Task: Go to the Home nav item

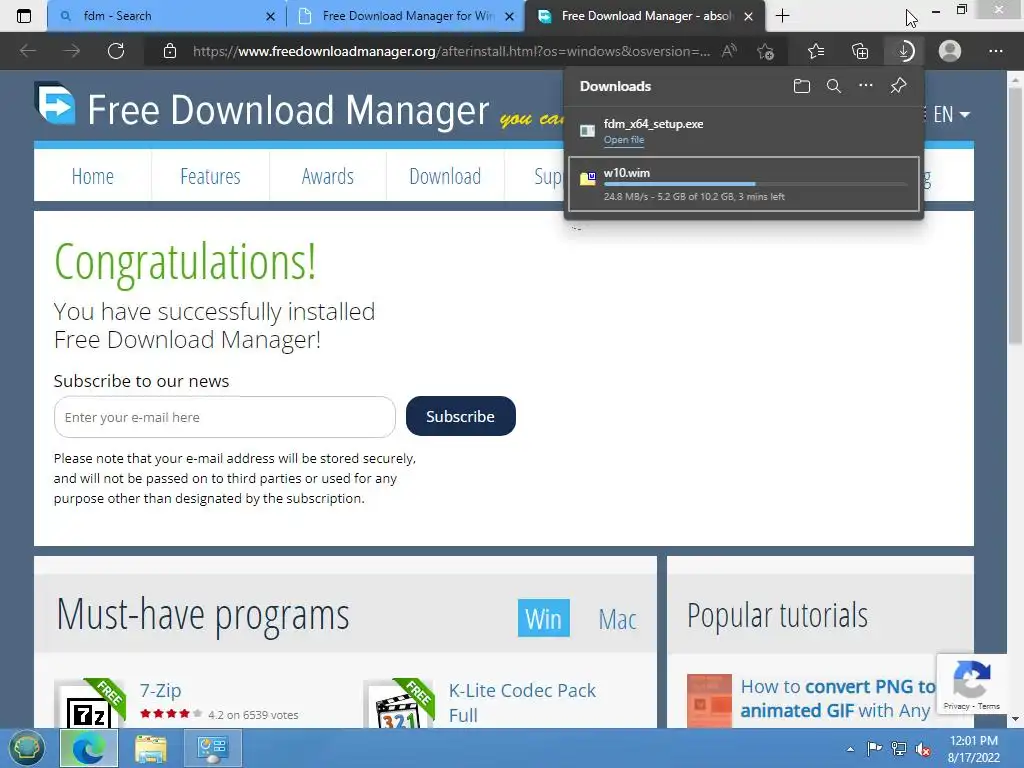Action: point(93,176)
